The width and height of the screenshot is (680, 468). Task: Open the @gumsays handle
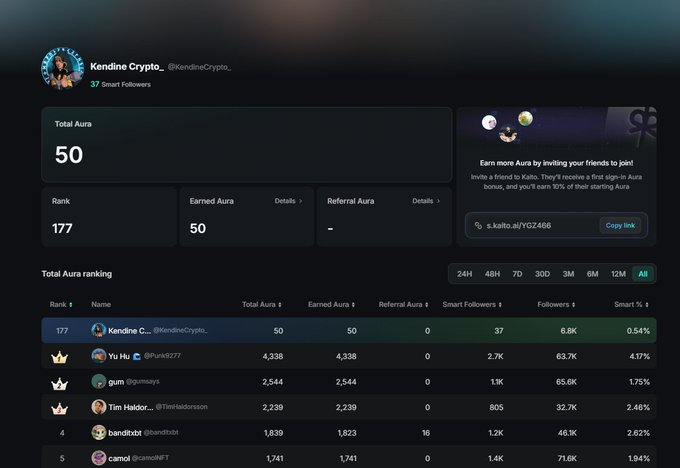tap(143, 381)
